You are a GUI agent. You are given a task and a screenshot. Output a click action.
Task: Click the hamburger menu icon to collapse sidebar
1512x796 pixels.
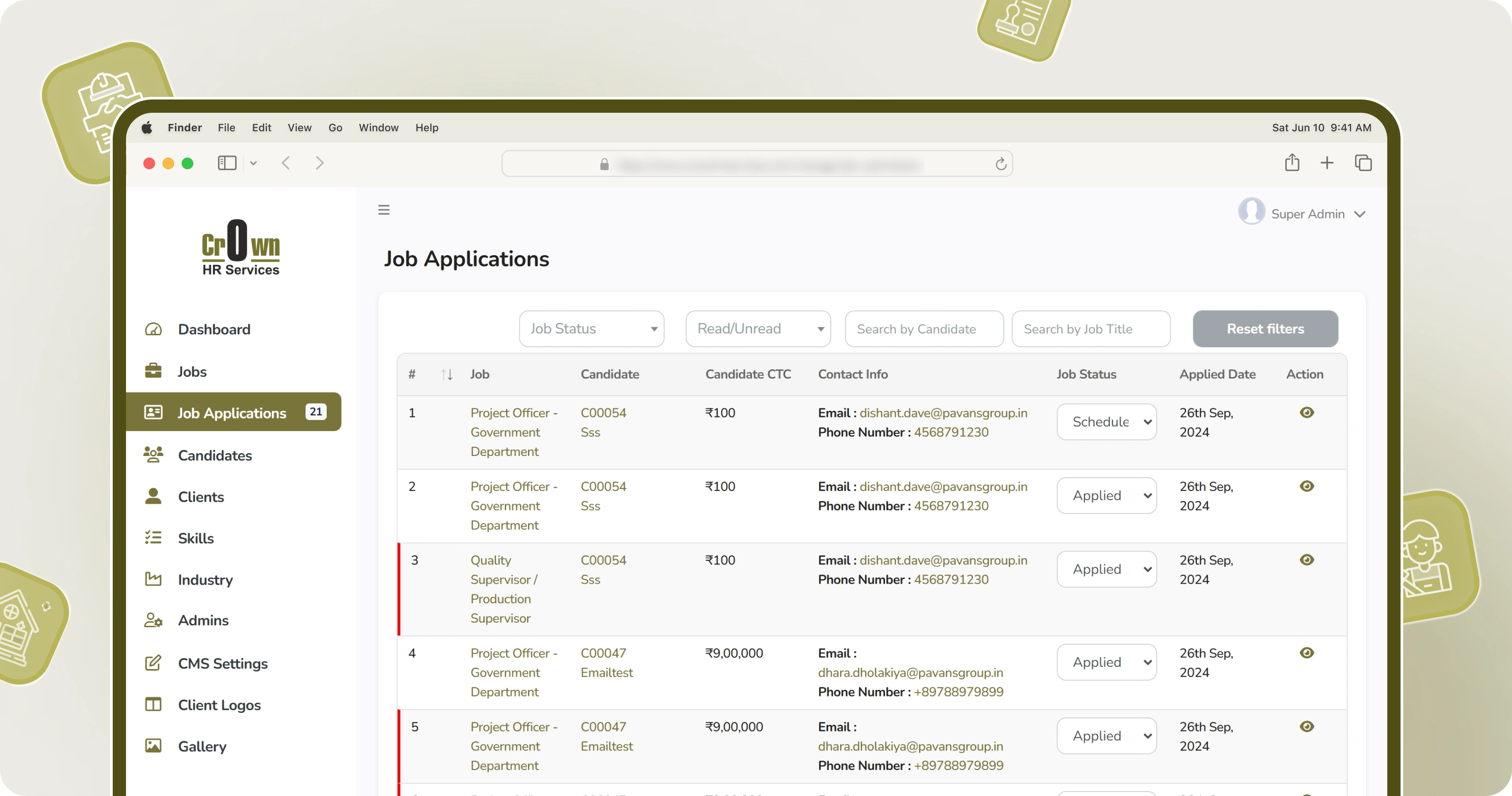tap(384, 210)
